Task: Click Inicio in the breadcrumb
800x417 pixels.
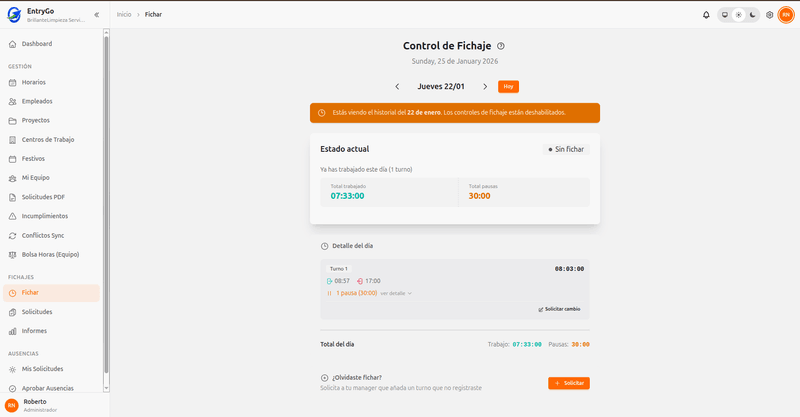Action: [124, 14]
